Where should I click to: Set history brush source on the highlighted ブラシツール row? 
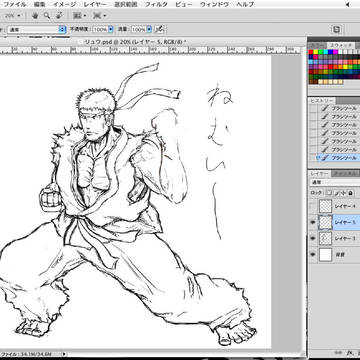[312, 158]
